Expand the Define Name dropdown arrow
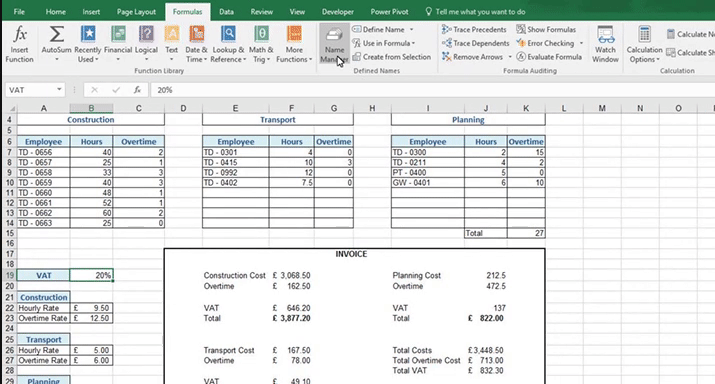The height and width of the screenshot is (384, 715). click(411, 30)
